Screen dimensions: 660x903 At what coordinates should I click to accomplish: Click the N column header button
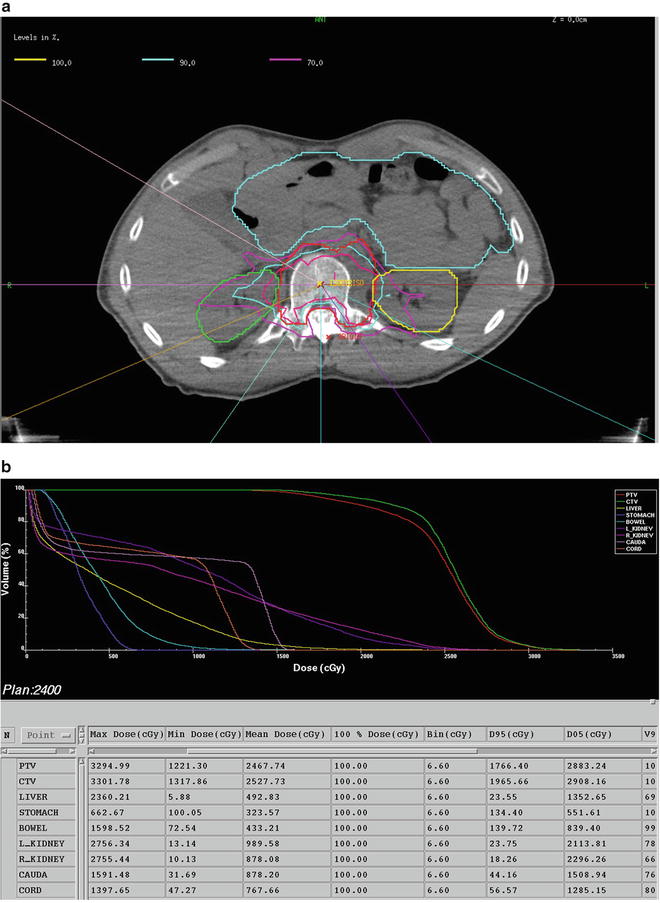coord(8,734)
